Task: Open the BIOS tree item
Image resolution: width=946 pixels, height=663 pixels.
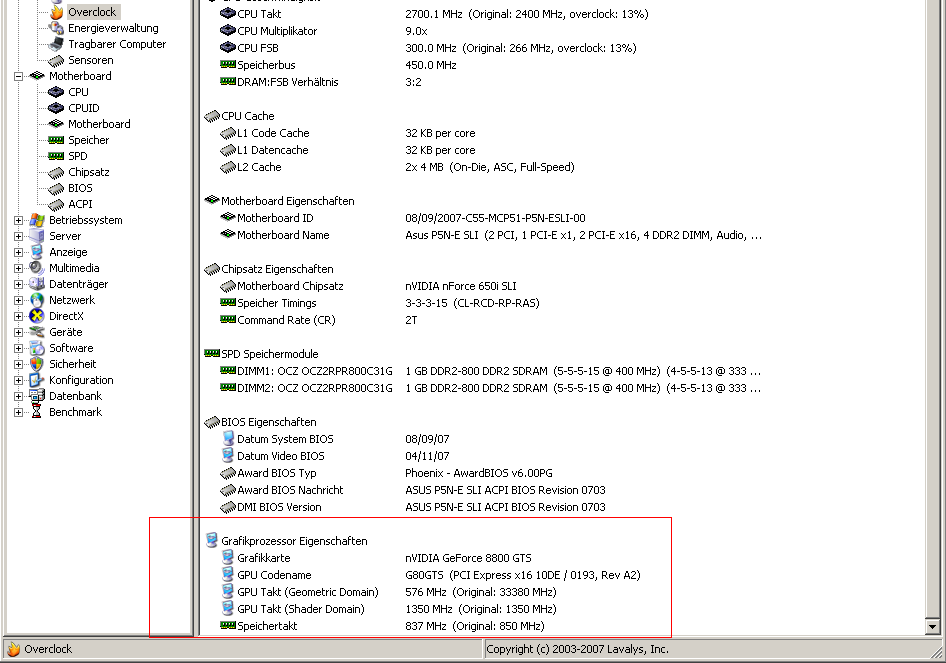Action: pyautogui.click(x=80, y=188)
